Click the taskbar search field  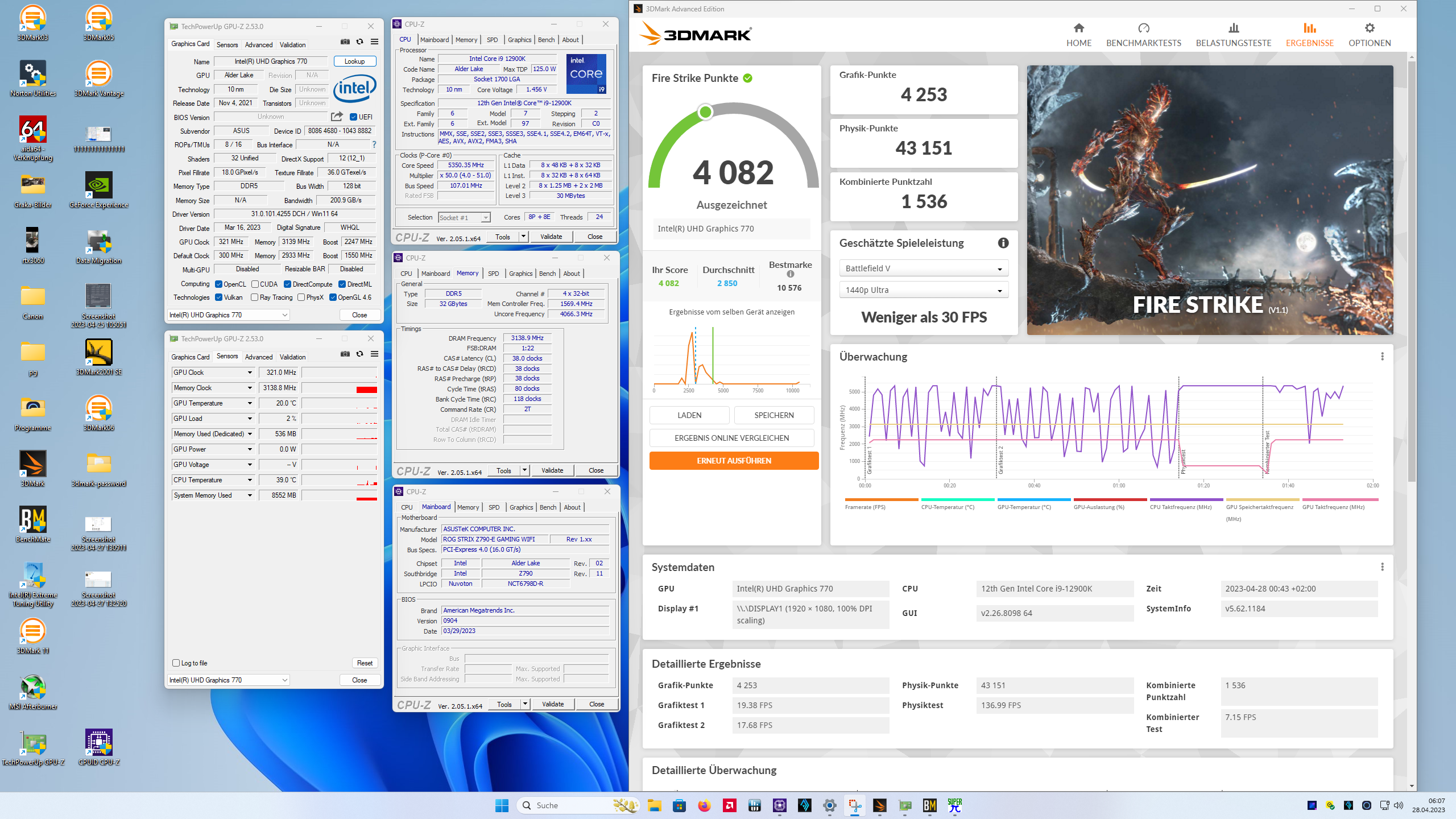pyautogui.click(x=579, y=805)
